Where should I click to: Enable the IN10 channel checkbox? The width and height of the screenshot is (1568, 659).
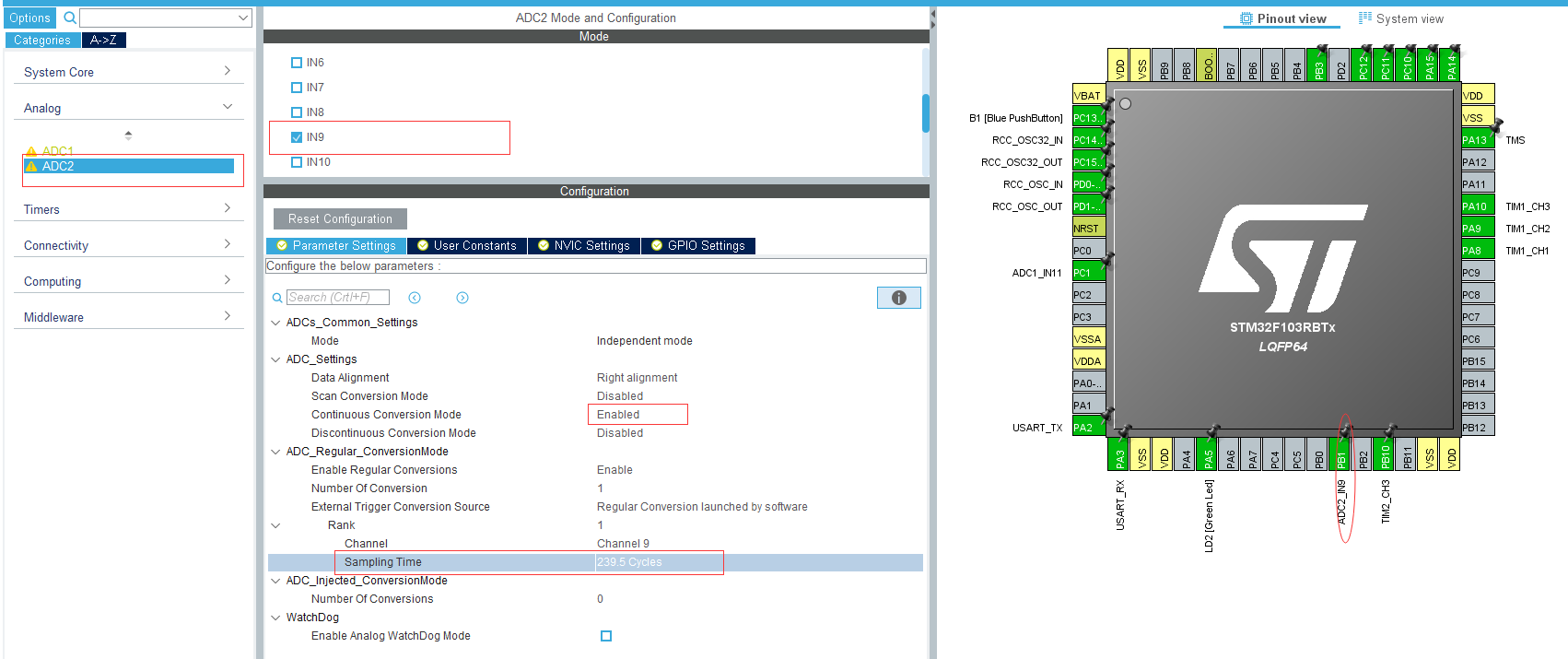297,162
